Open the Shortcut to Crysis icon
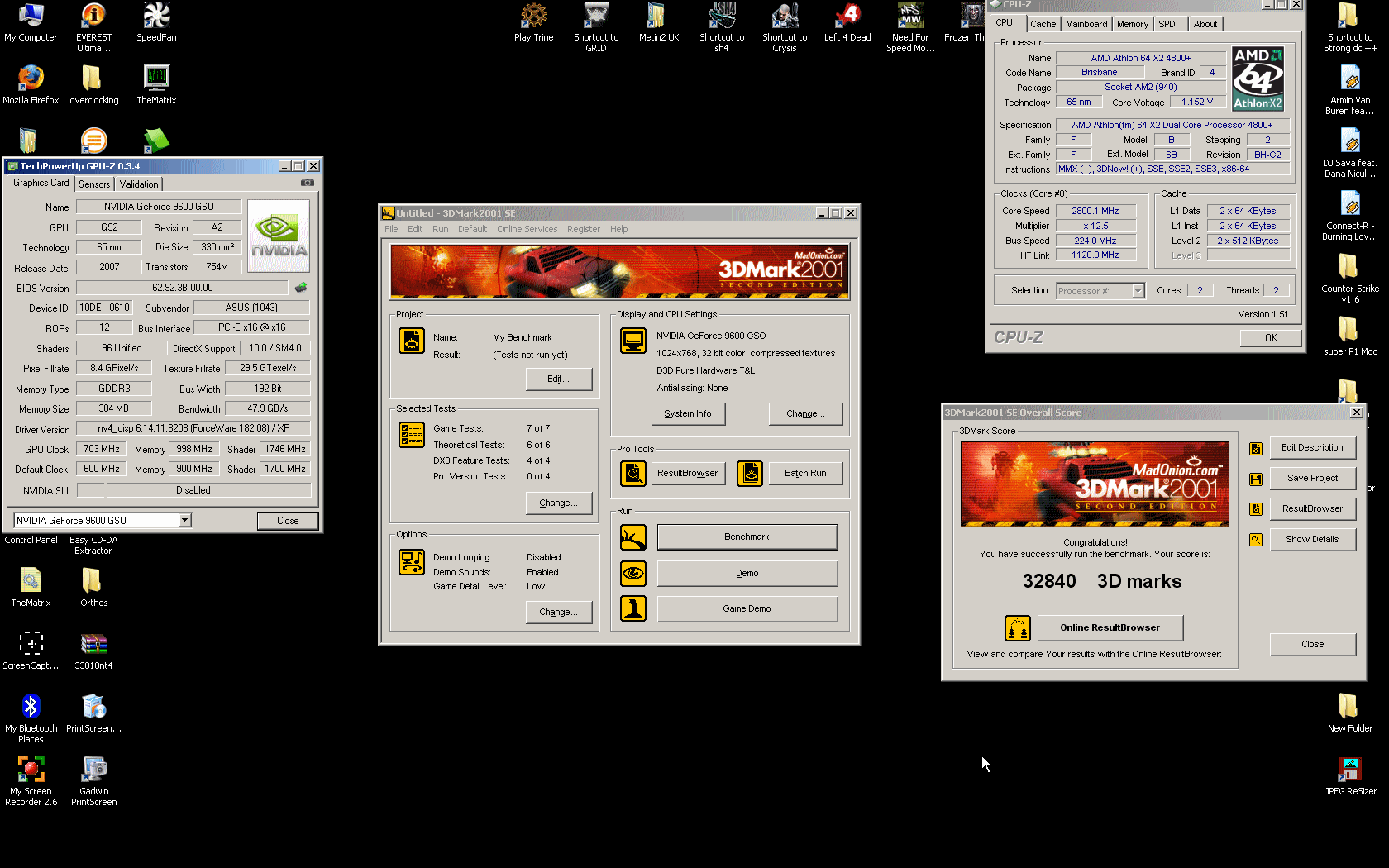Image resolution: width=1389 pixels, height=868 pixels. click(x=785, y=26)
